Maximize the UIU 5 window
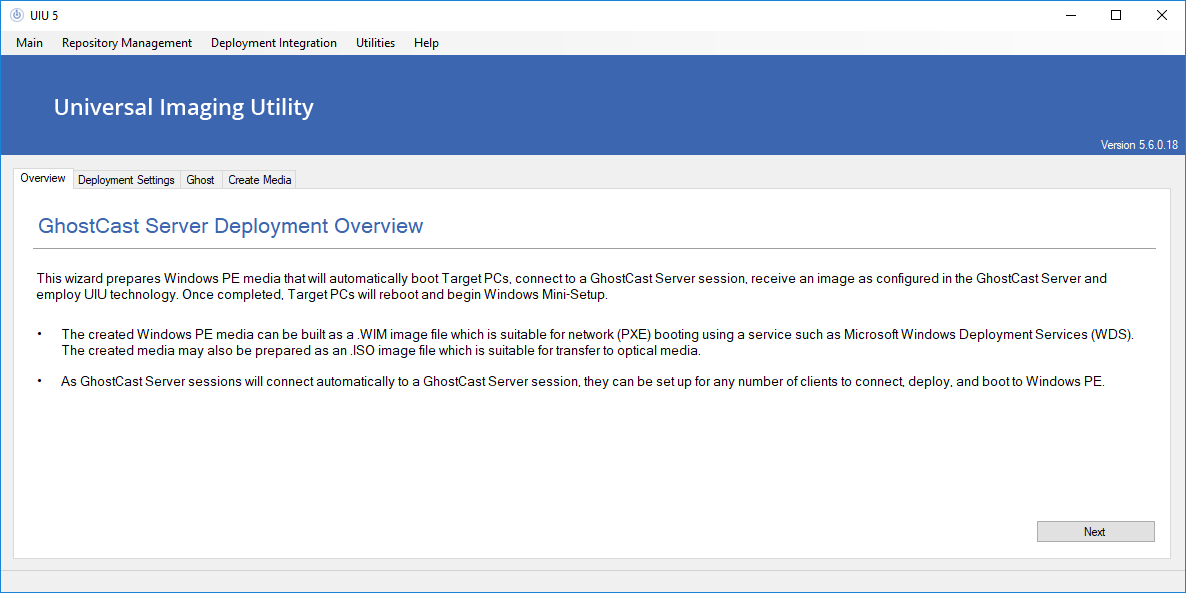The image size is (1186, 593). click(1116, 15)
